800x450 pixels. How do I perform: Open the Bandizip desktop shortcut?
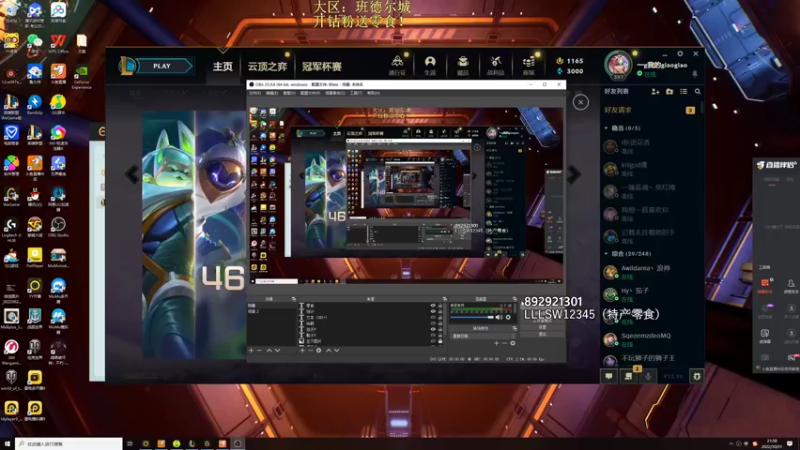pos(35,105)
